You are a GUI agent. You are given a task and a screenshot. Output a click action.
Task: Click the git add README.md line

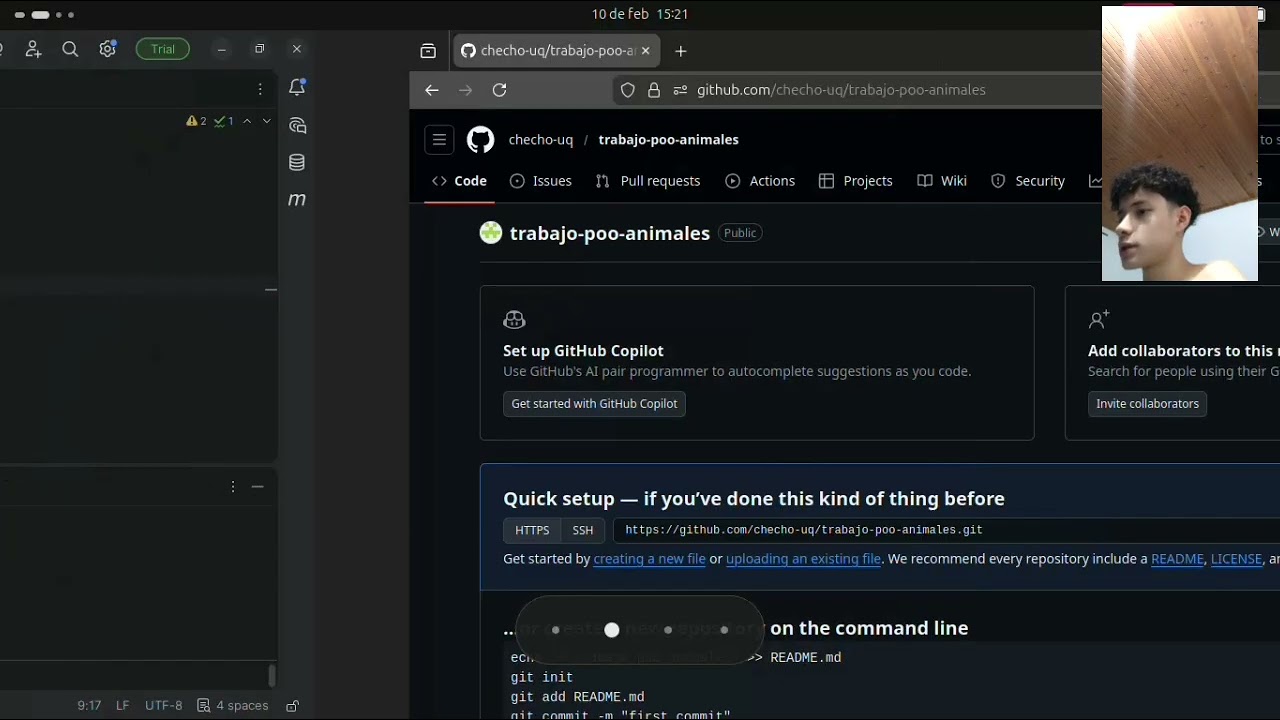pyautogui.click(x=578, y=697)
